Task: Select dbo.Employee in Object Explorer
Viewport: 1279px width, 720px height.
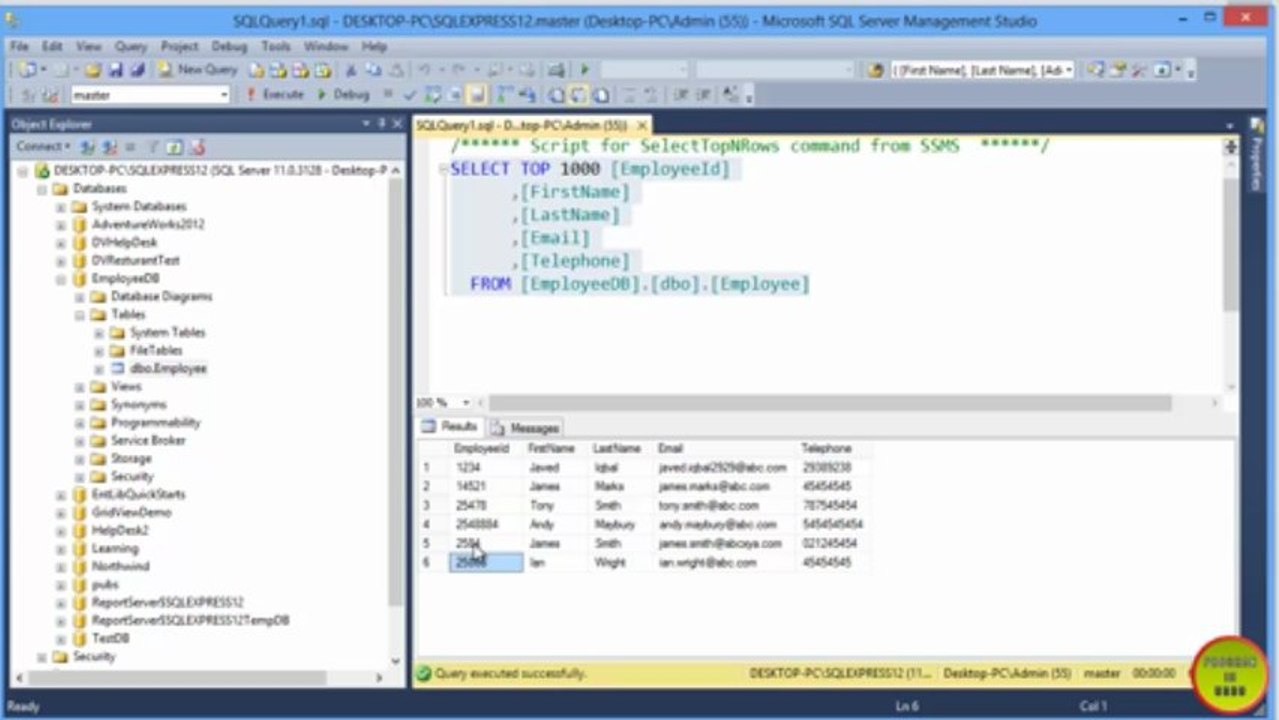Action: pyautogui.click(x=168, y=368)
